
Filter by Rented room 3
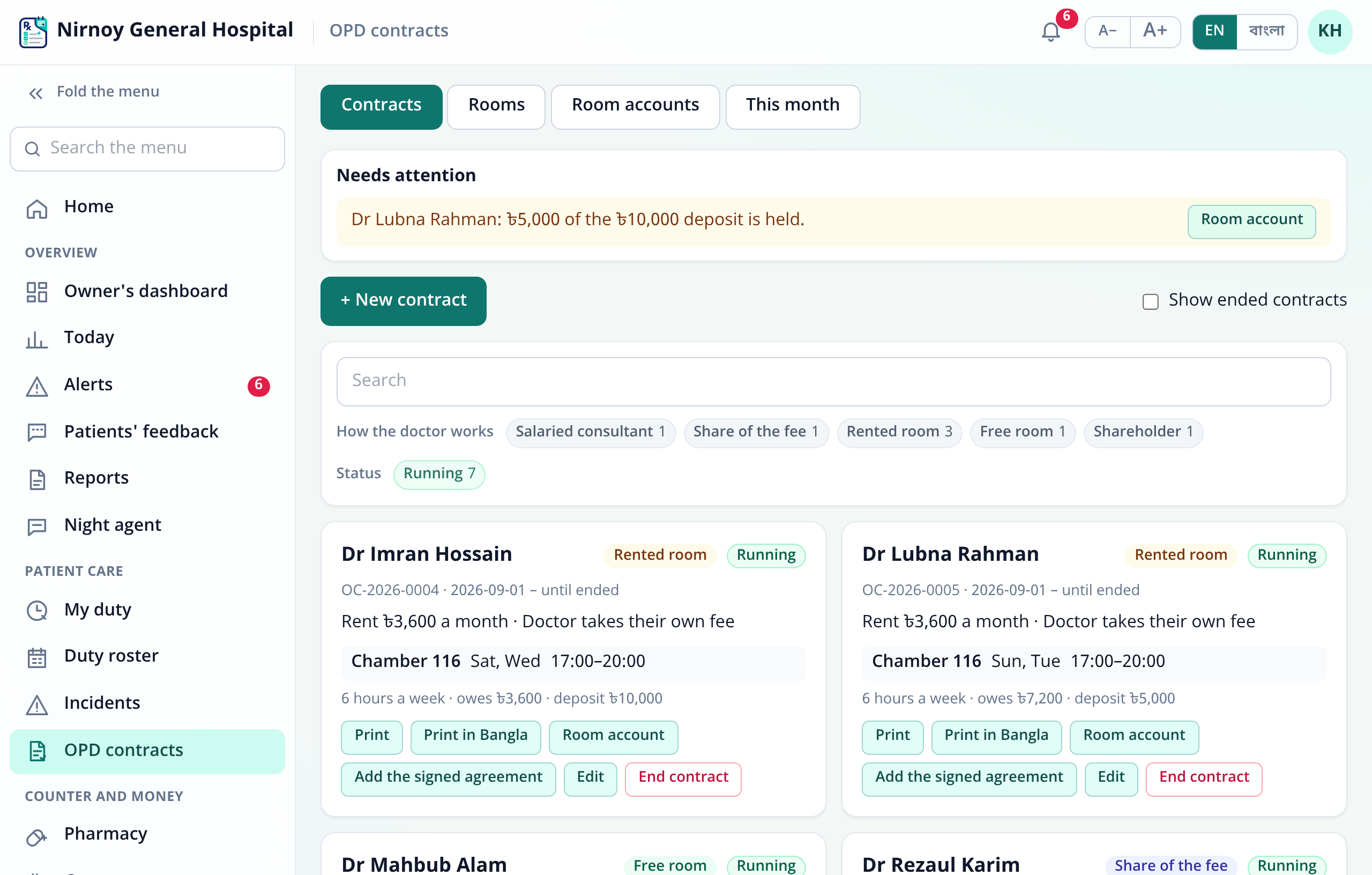coord(899,432)
